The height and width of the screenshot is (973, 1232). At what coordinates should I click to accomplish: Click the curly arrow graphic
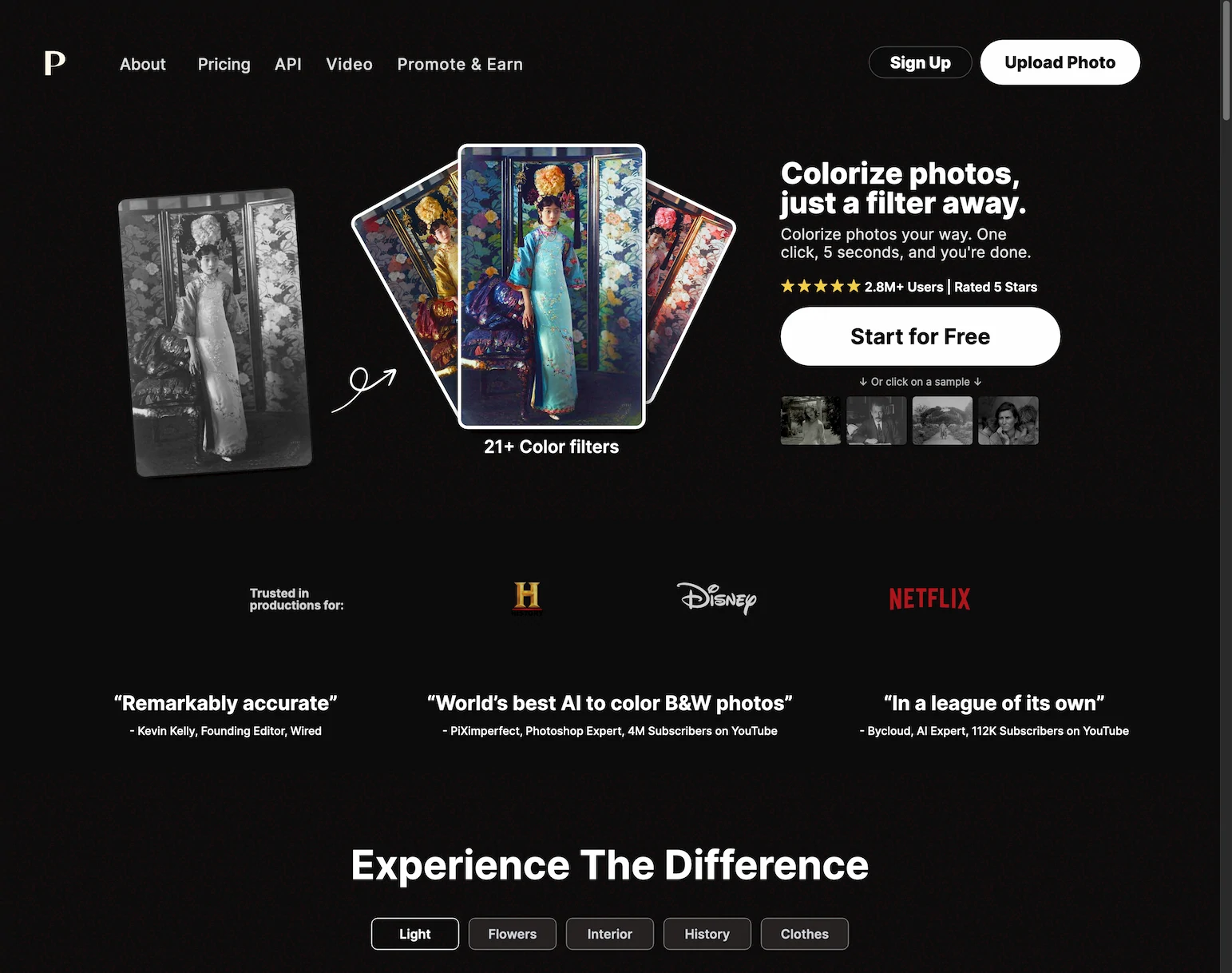point(364,389)
